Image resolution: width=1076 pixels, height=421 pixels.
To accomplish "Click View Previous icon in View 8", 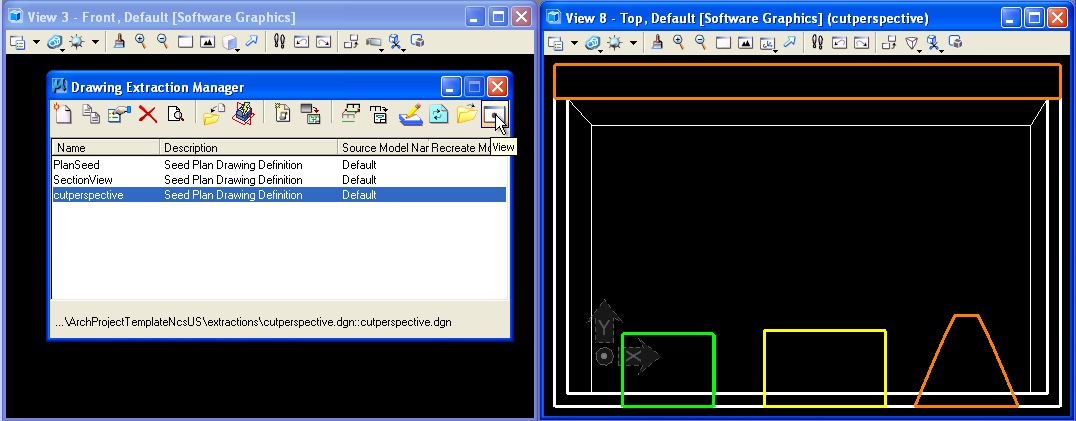I will coord(839,44).
